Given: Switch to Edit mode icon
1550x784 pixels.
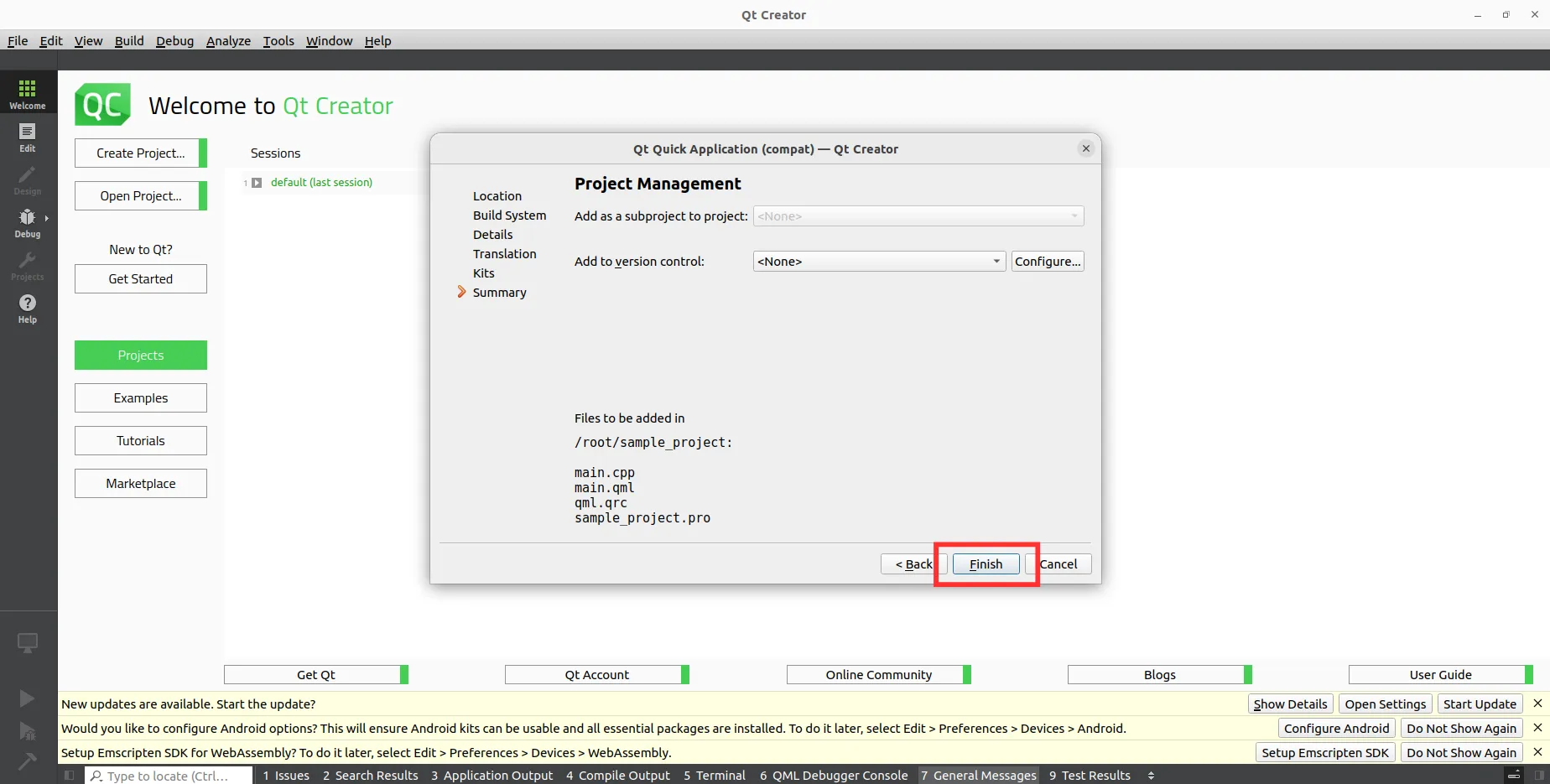Looking at the screenshot, I should pos(28,137).
